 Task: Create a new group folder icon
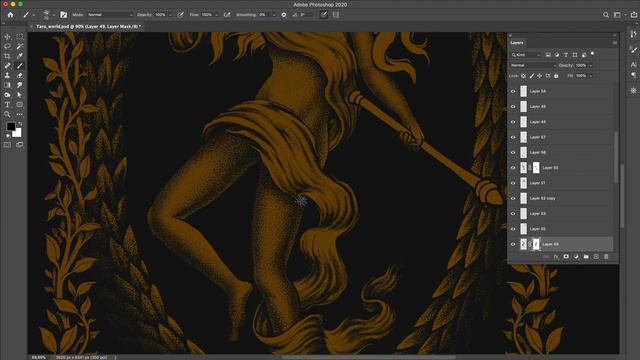pos(586,257)
